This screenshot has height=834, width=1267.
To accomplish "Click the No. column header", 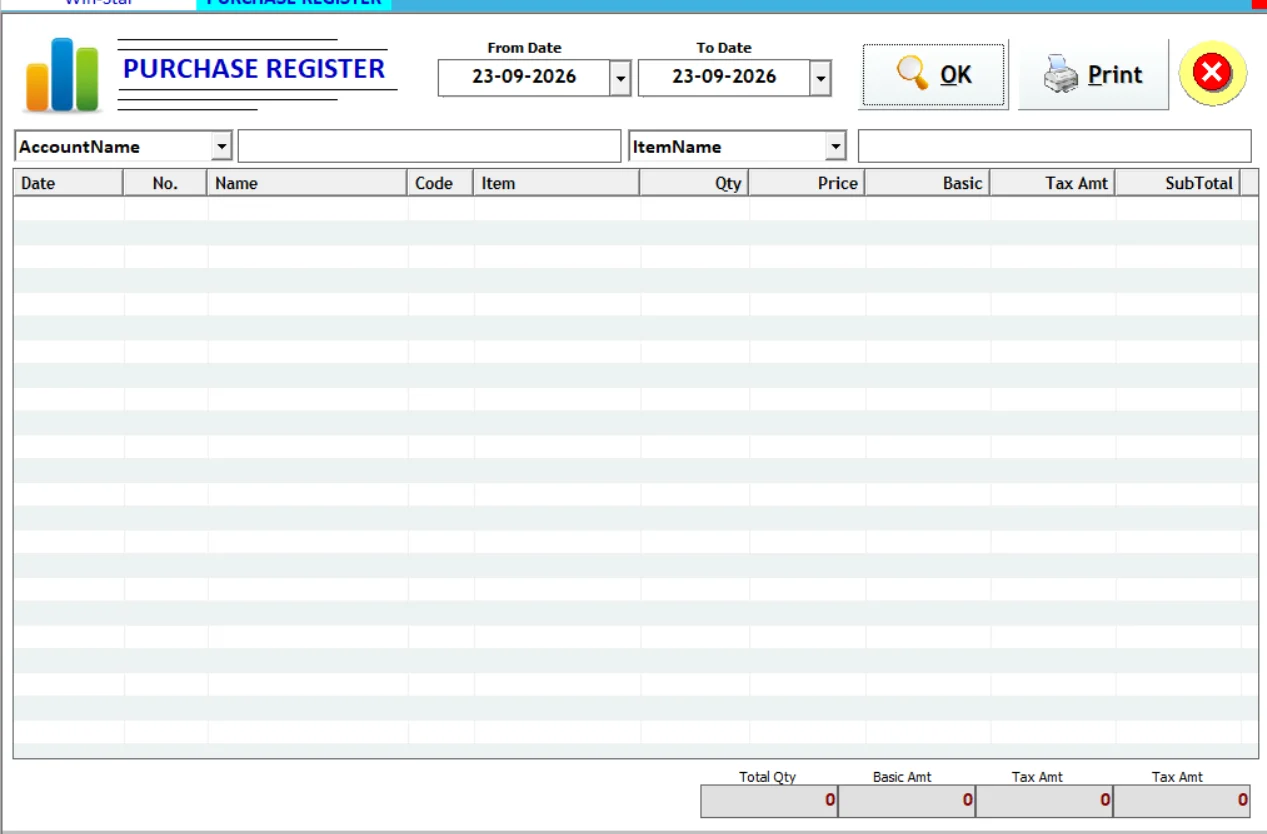I will tap(165, 183).
